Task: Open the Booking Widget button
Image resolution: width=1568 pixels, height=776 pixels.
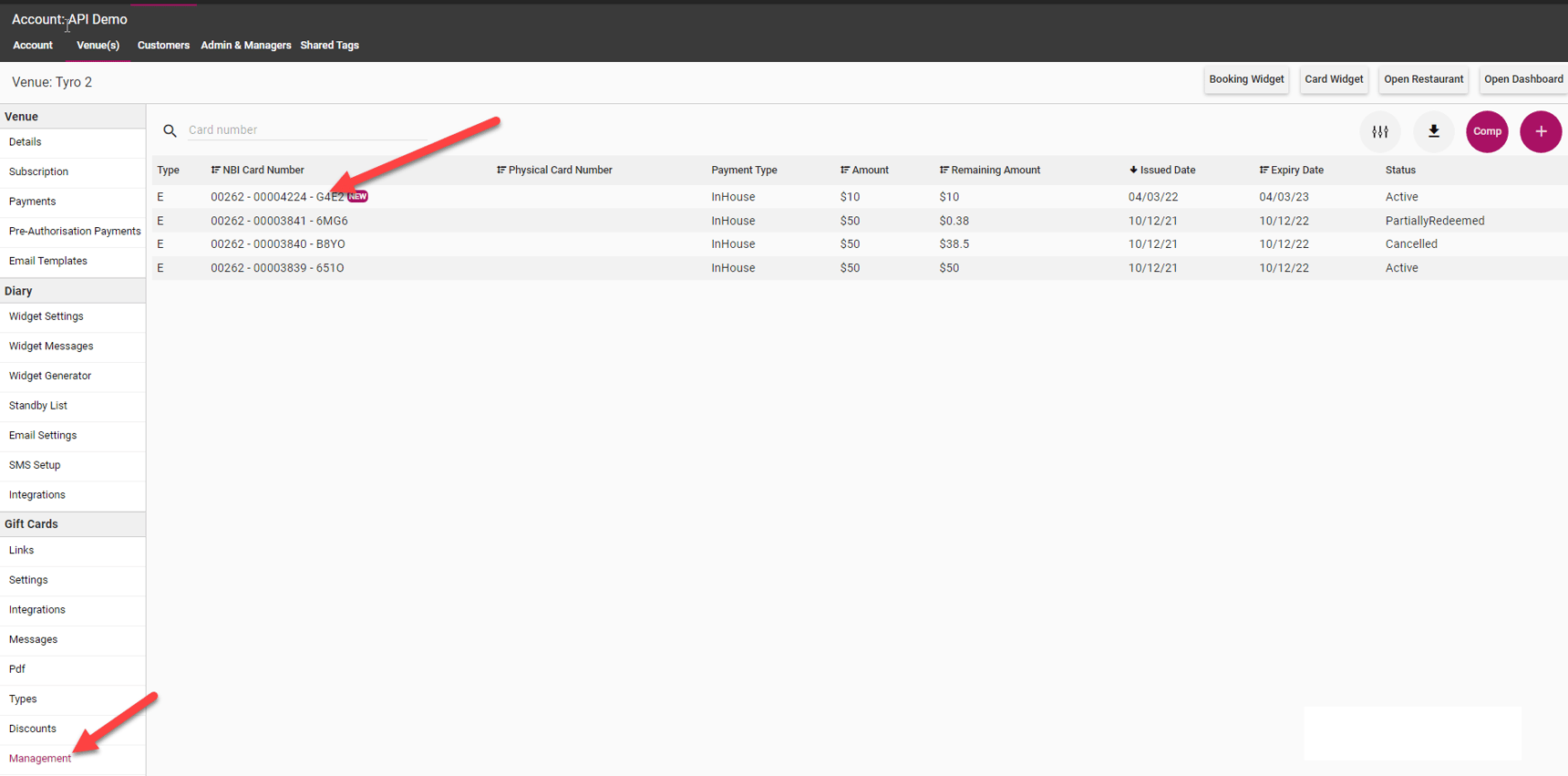Action: click(x=1245, y=79)
